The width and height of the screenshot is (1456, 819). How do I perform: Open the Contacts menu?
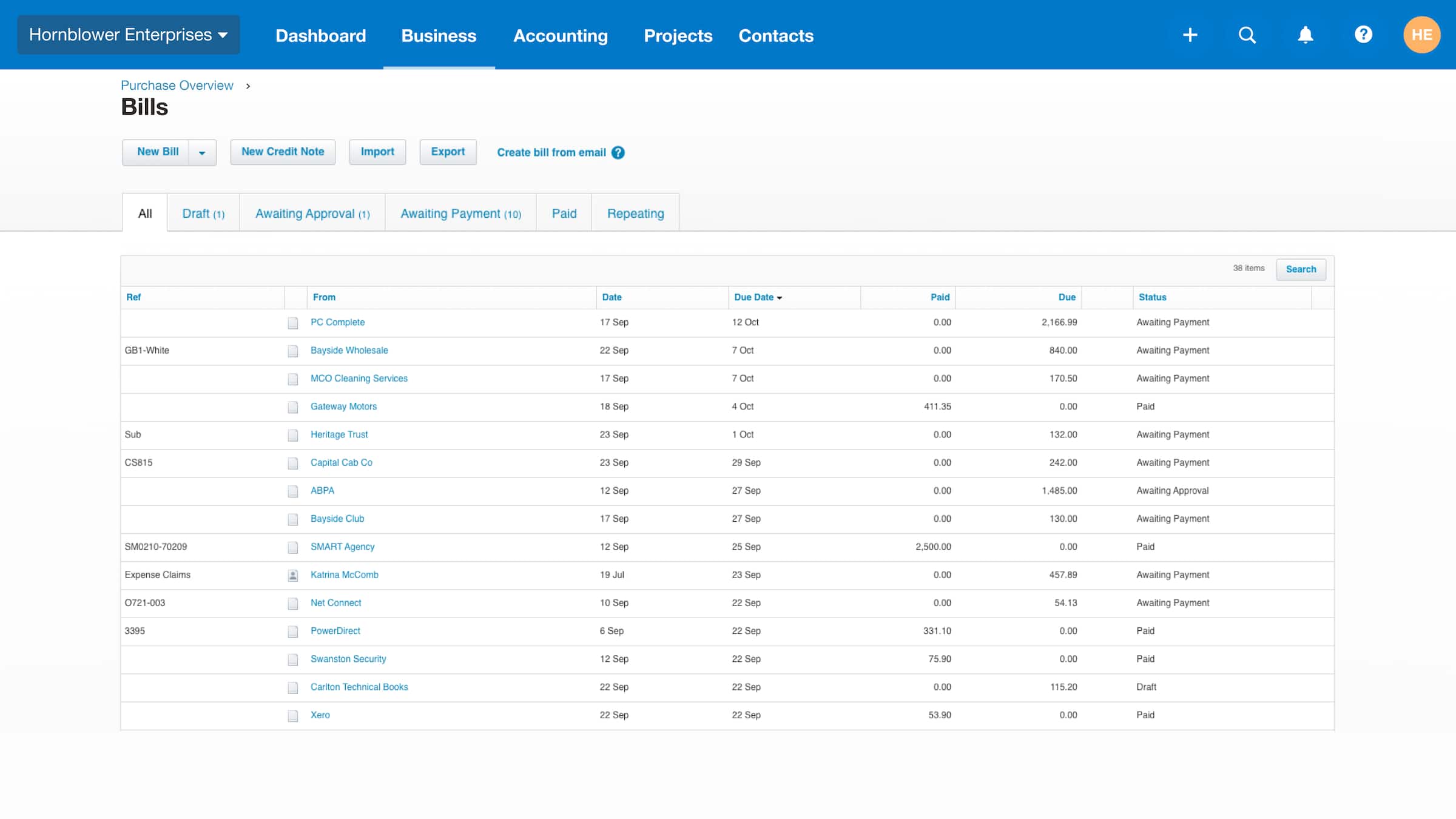(775, 35)
